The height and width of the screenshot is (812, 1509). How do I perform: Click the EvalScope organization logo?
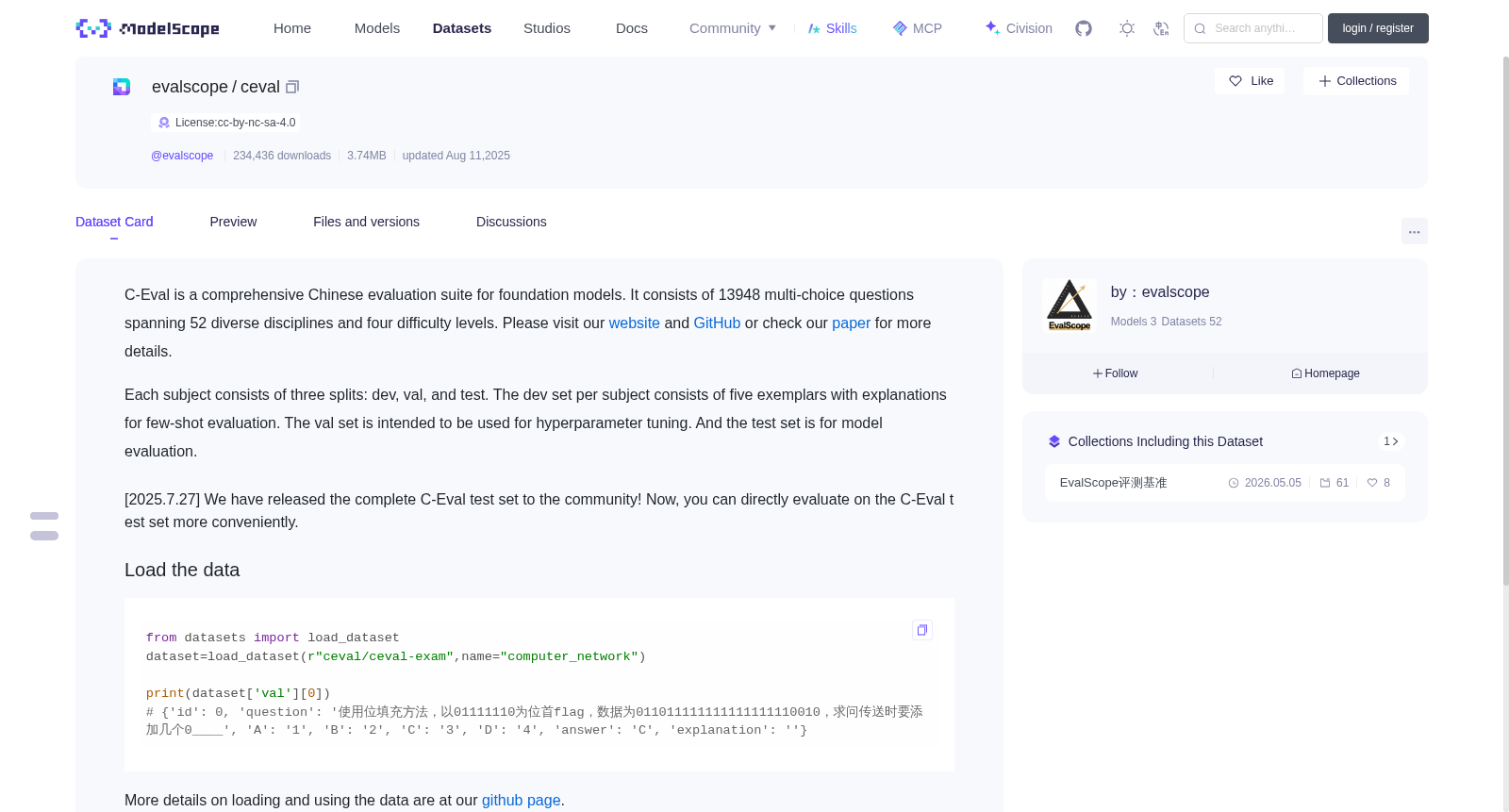(1070, 305)
